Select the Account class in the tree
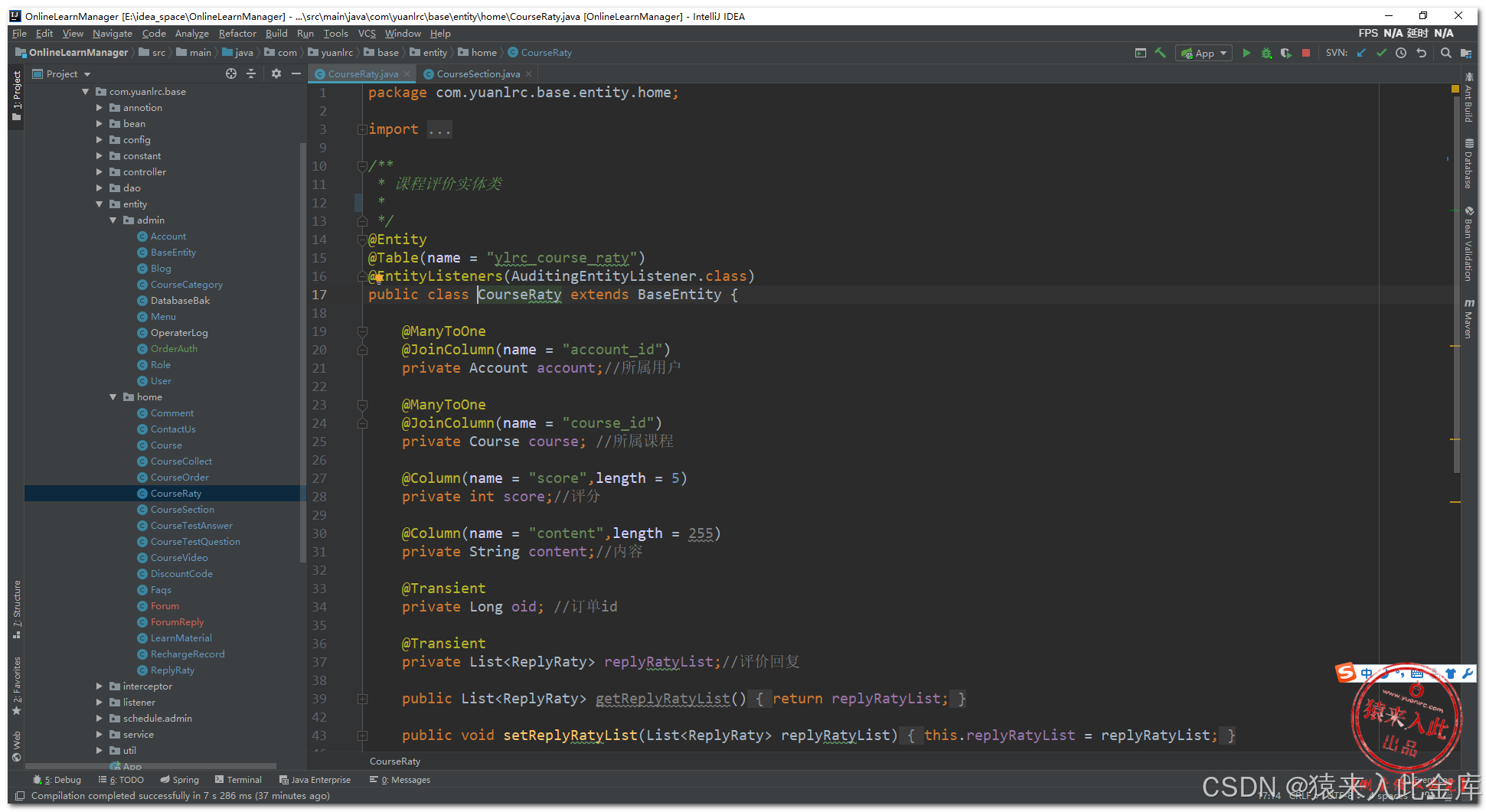1486x812 pixels. (168, 236)
